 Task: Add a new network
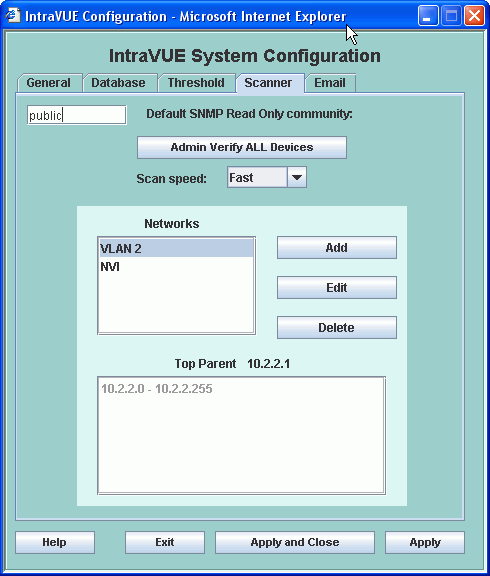[336, 248]
